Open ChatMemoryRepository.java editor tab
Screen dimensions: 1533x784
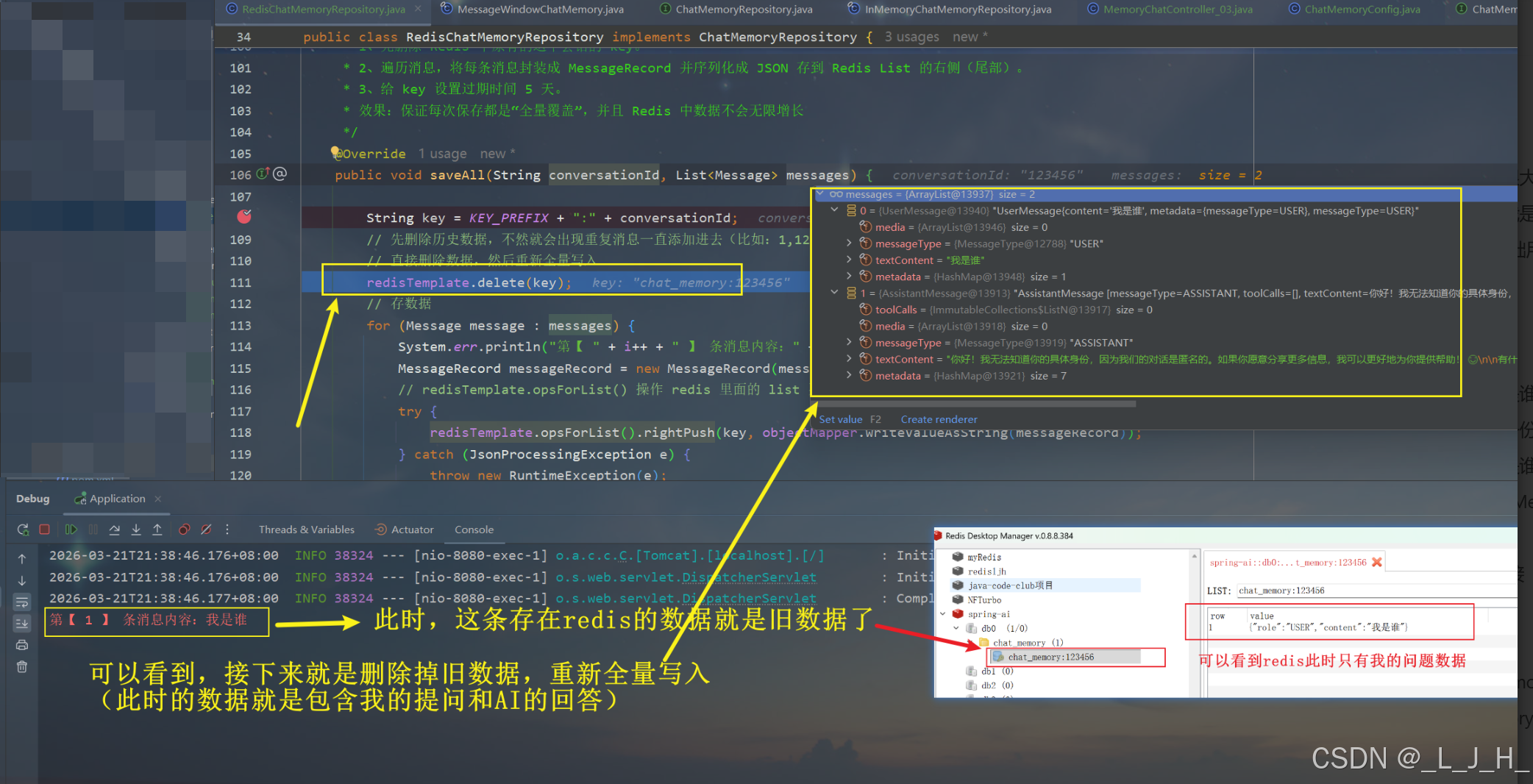point(736,9)
